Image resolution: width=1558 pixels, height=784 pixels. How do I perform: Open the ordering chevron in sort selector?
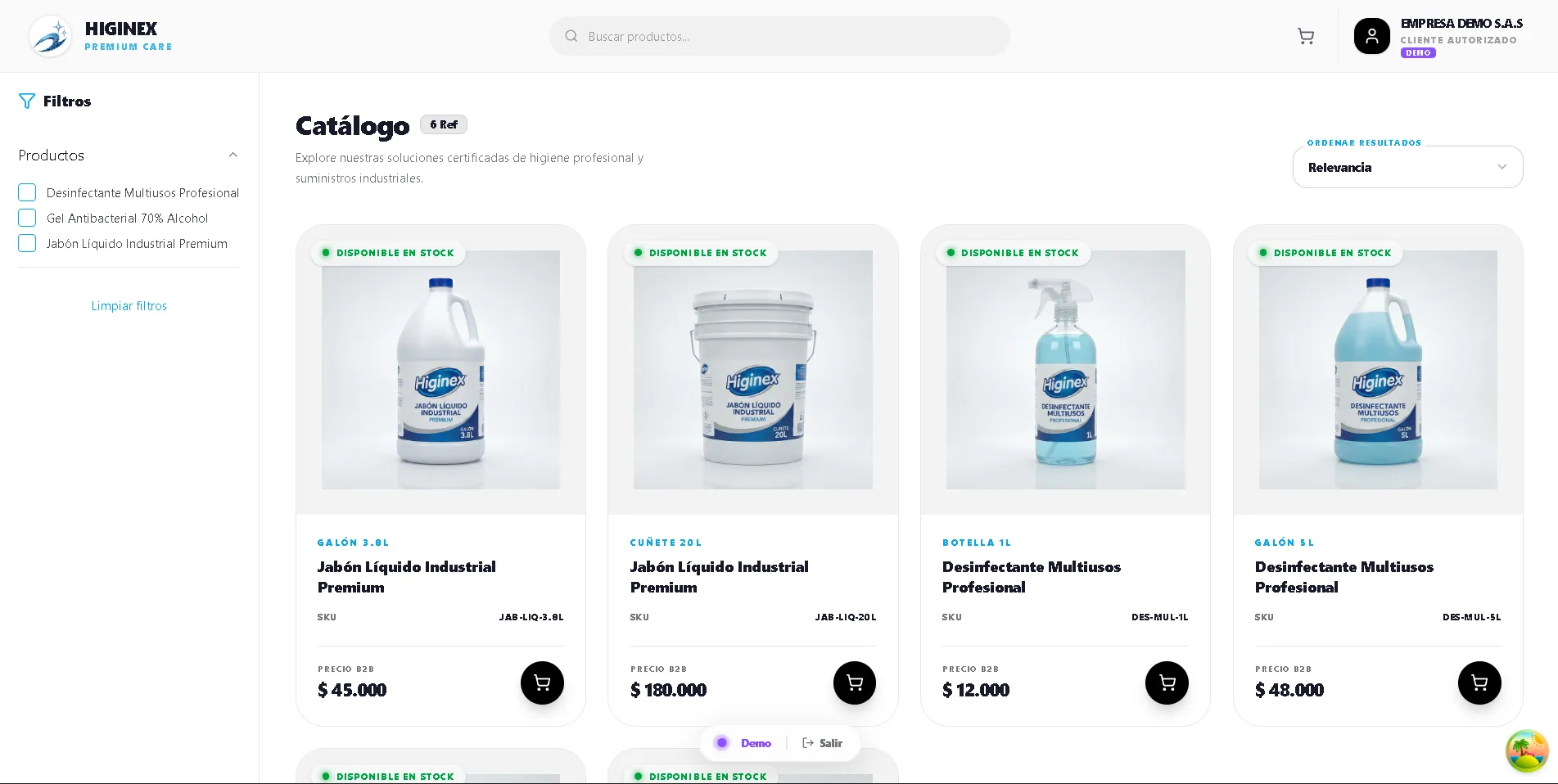pos(1502,167)
